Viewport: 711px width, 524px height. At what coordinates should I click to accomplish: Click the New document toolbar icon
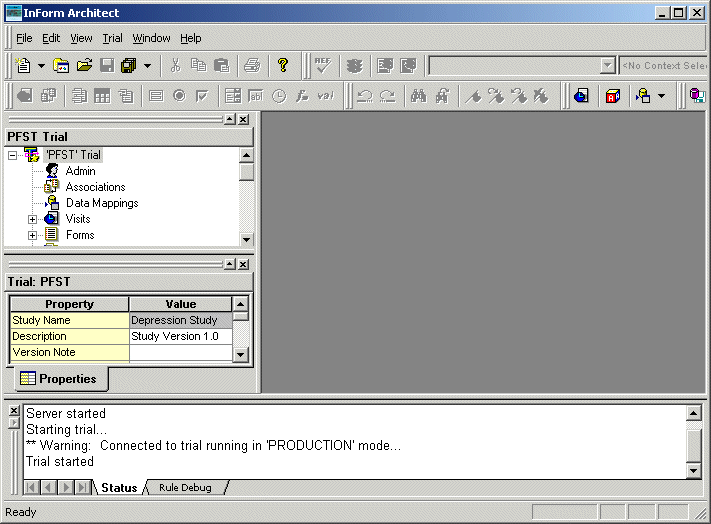click(23, 66)
